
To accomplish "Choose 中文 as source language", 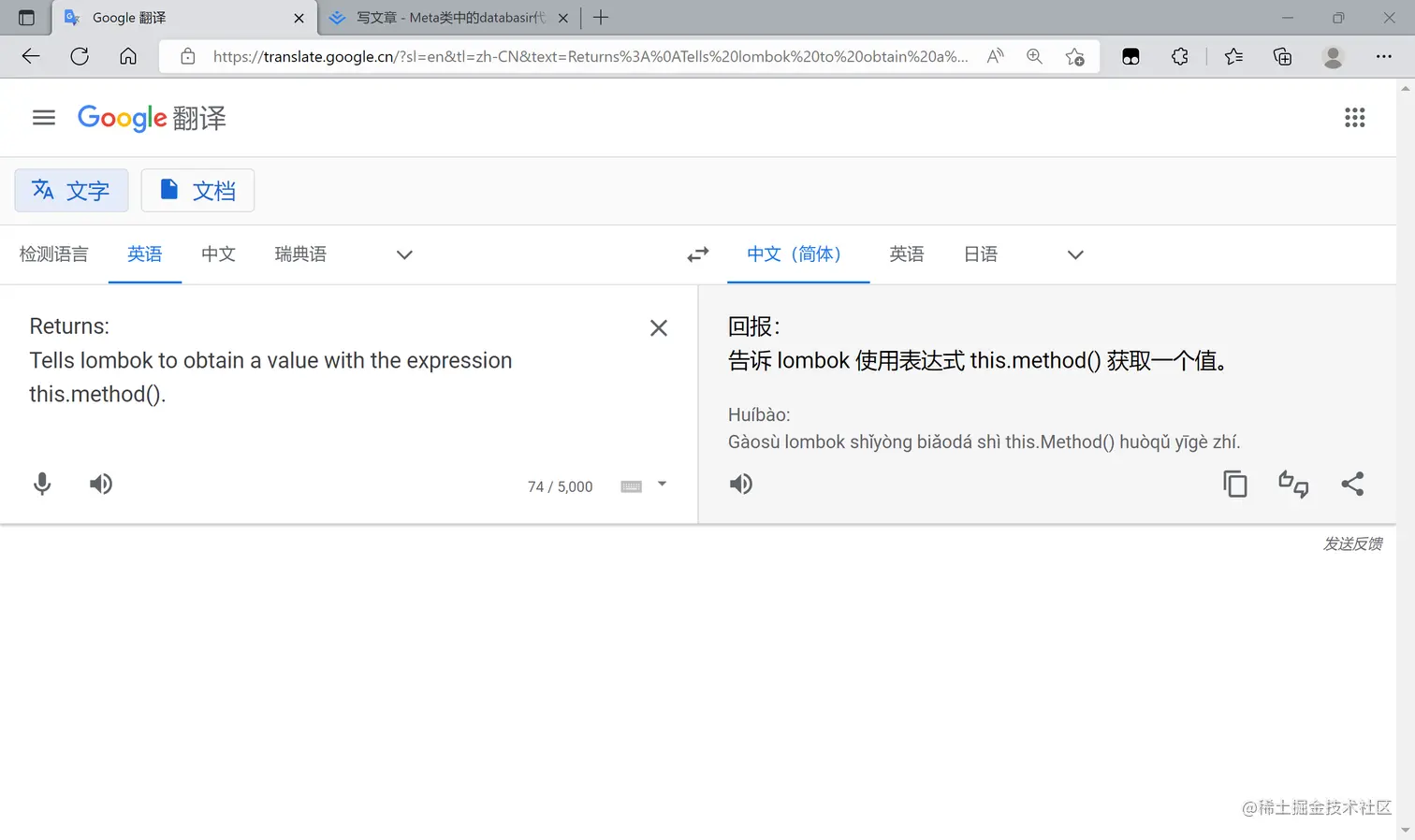I will (218, 254).
